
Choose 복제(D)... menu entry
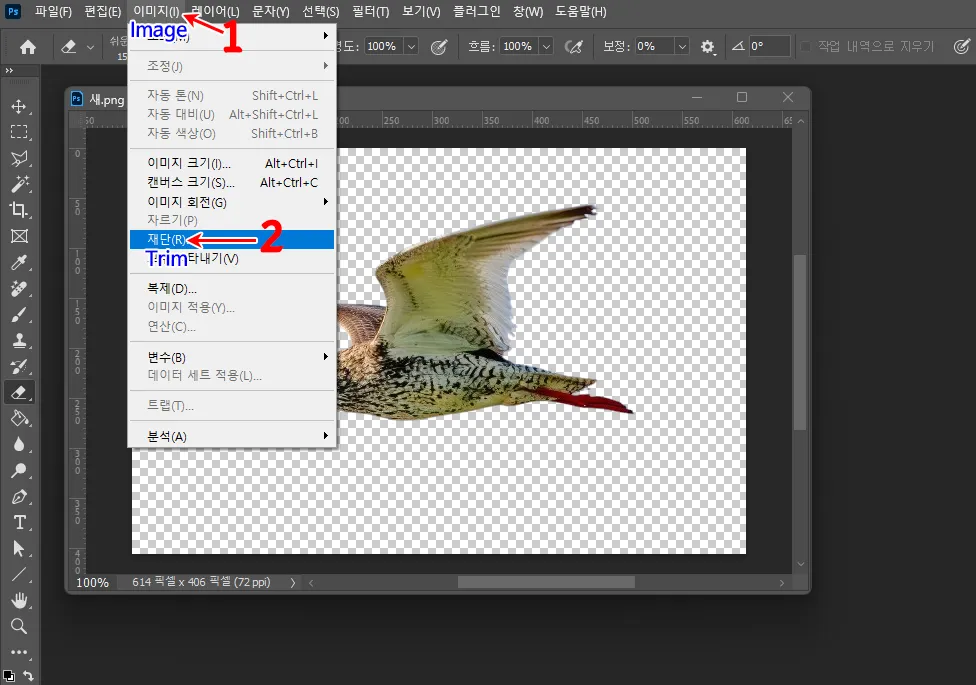coord(232,288)
